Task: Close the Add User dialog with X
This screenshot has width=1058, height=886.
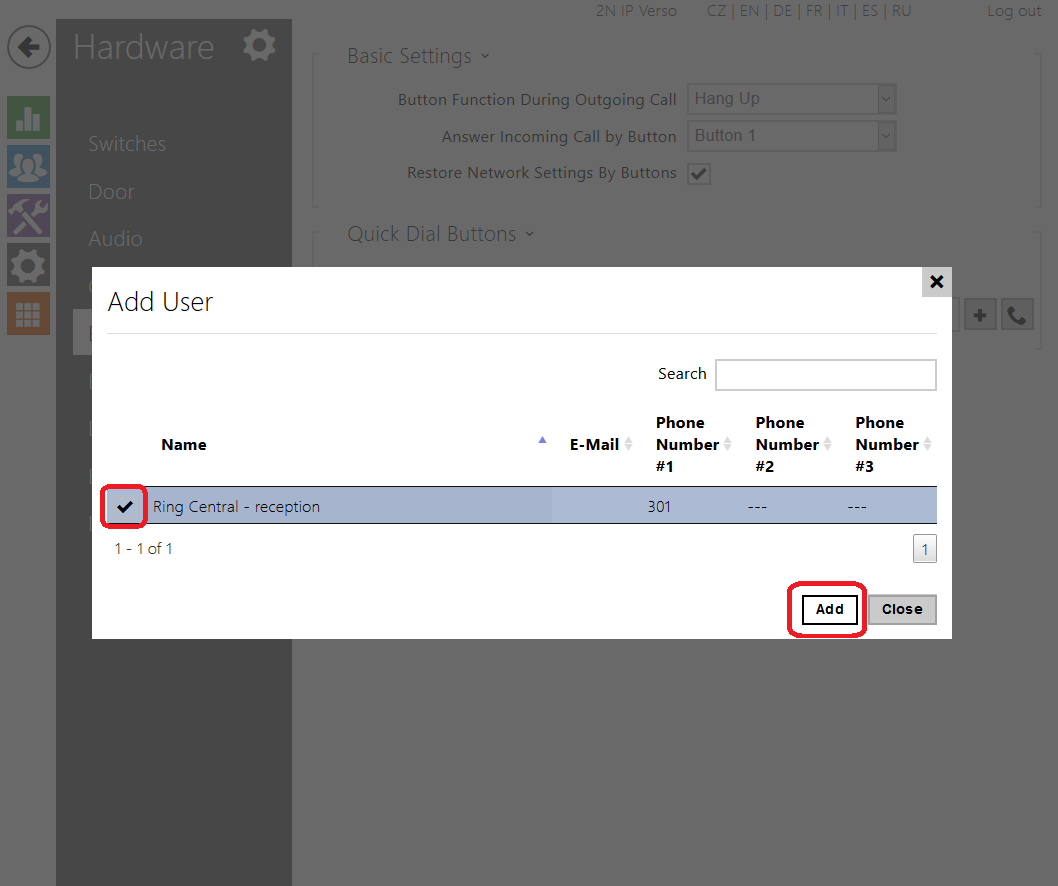Action: click(936, 282)
